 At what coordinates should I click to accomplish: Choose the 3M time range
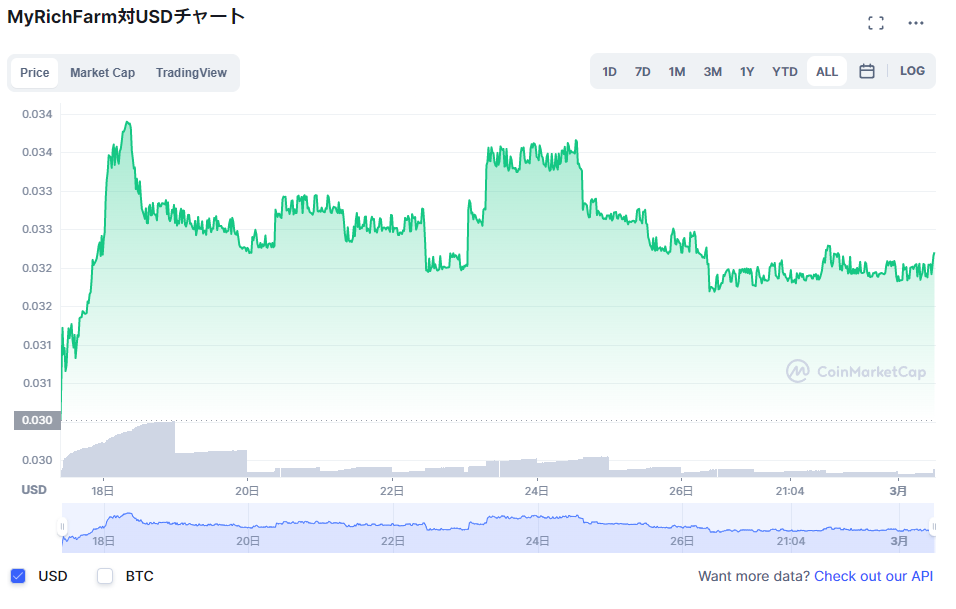(712, 72)
